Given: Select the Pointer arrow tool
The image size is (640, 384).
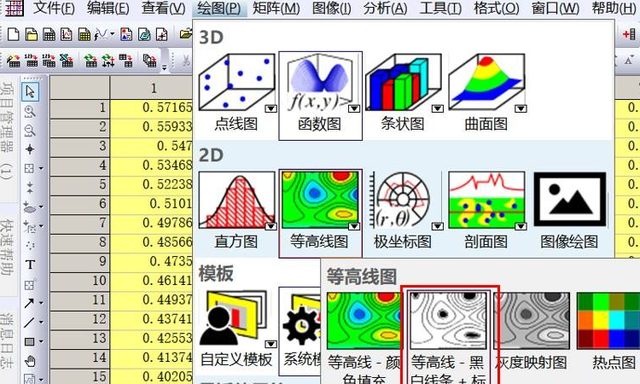Looking at the screenshot, I should pos(30,91).
